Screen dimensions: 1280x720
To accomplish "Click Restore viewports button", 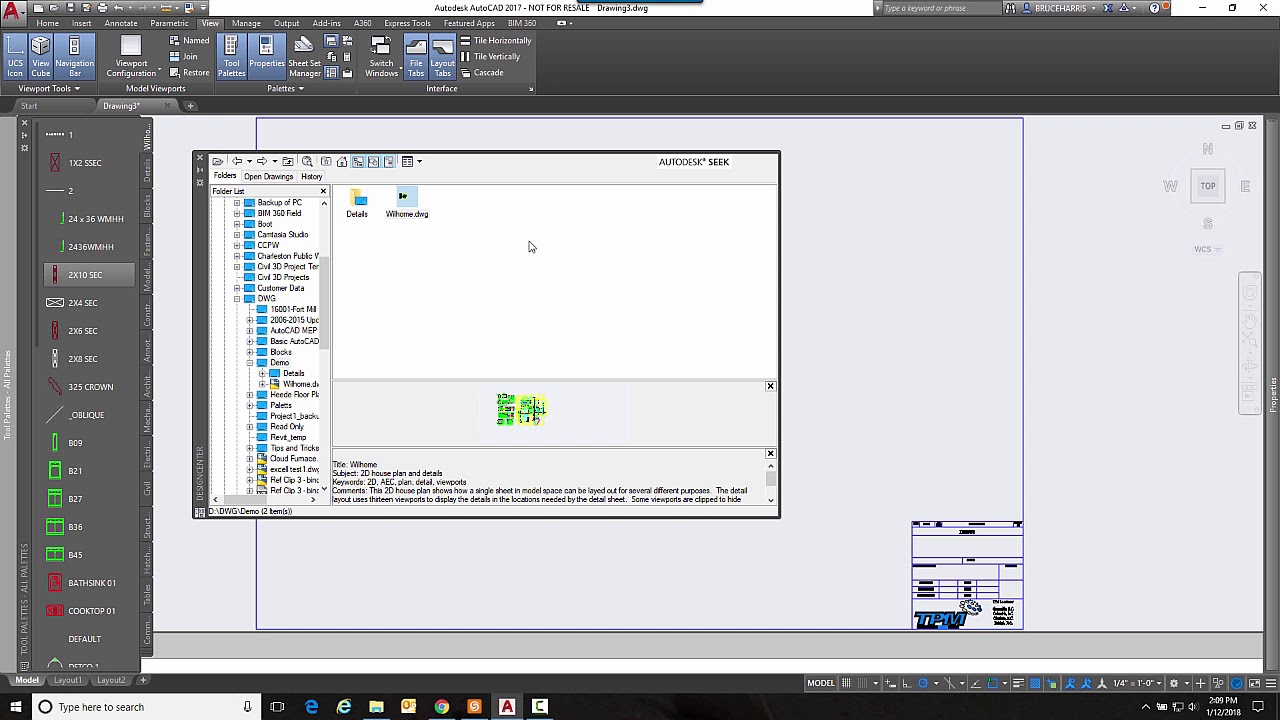I will [189, 73].
